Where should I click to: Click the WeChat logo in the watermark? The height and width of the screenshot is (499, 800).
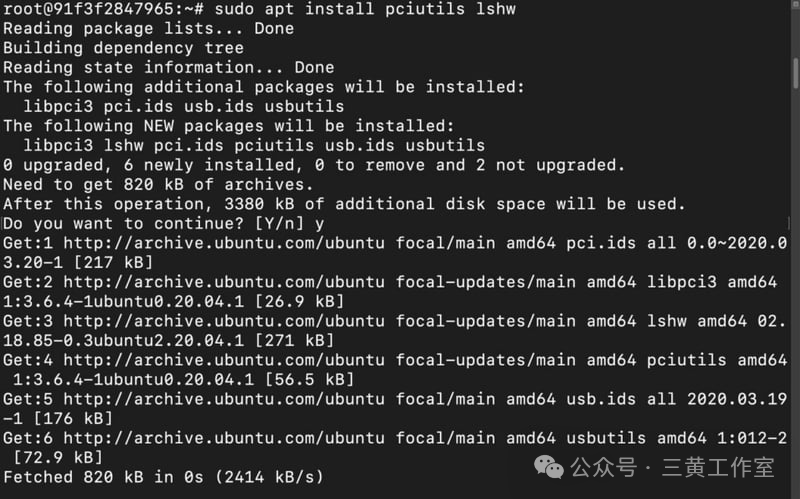548,467
